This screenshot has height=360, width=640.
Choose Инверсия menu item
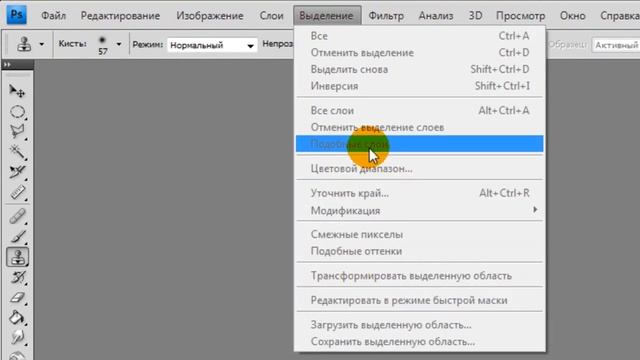pyautogui.click(x=420, y=86)
